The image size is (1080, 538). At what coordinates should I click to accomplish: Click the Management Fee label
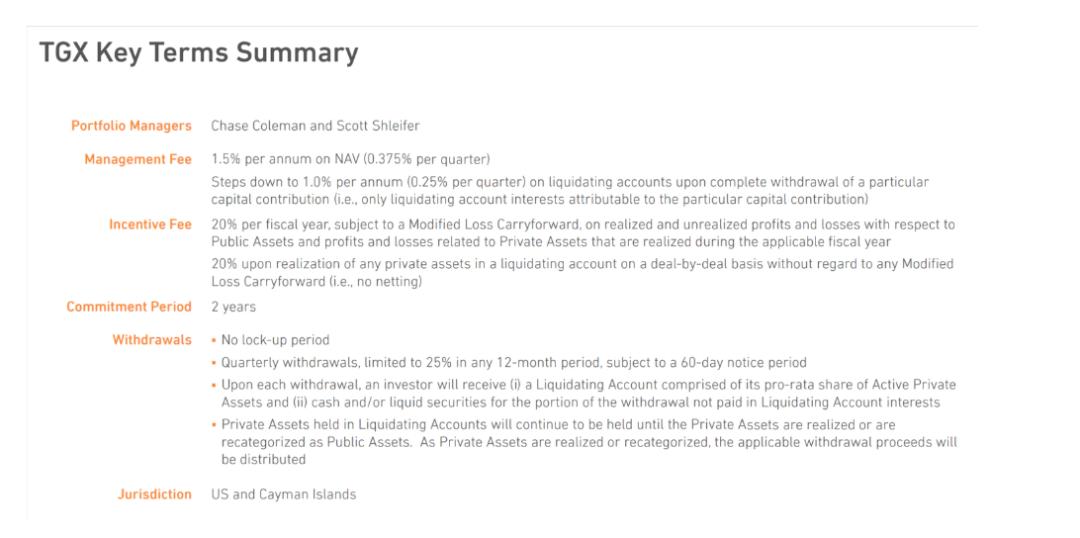point(139,160)
